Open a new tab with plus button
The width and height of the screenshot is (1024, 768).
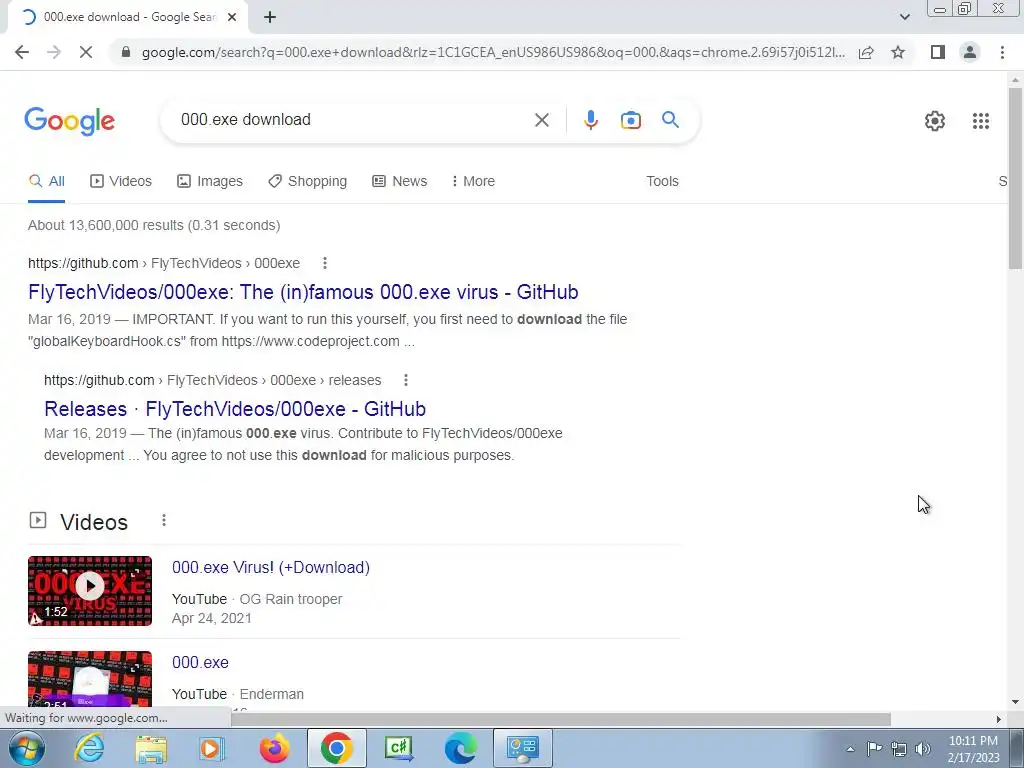tap(270, 17)
